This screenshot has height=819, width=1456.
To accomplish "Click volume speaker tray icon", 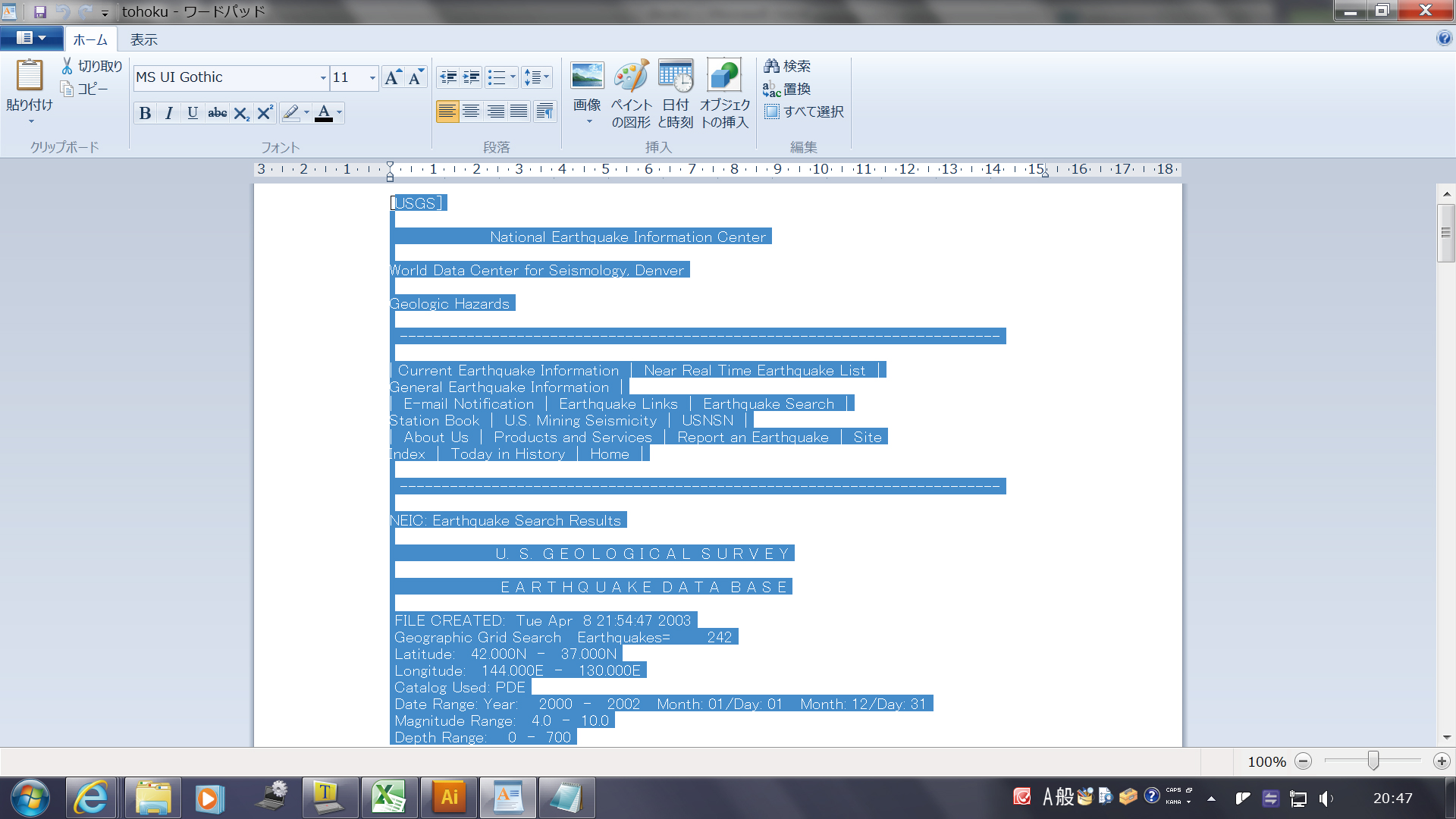I will click(x=1326, y=799).
